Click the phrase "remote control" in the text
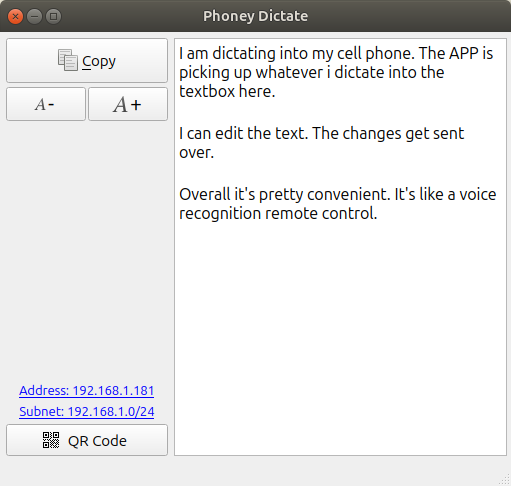 tap(321, 213)
